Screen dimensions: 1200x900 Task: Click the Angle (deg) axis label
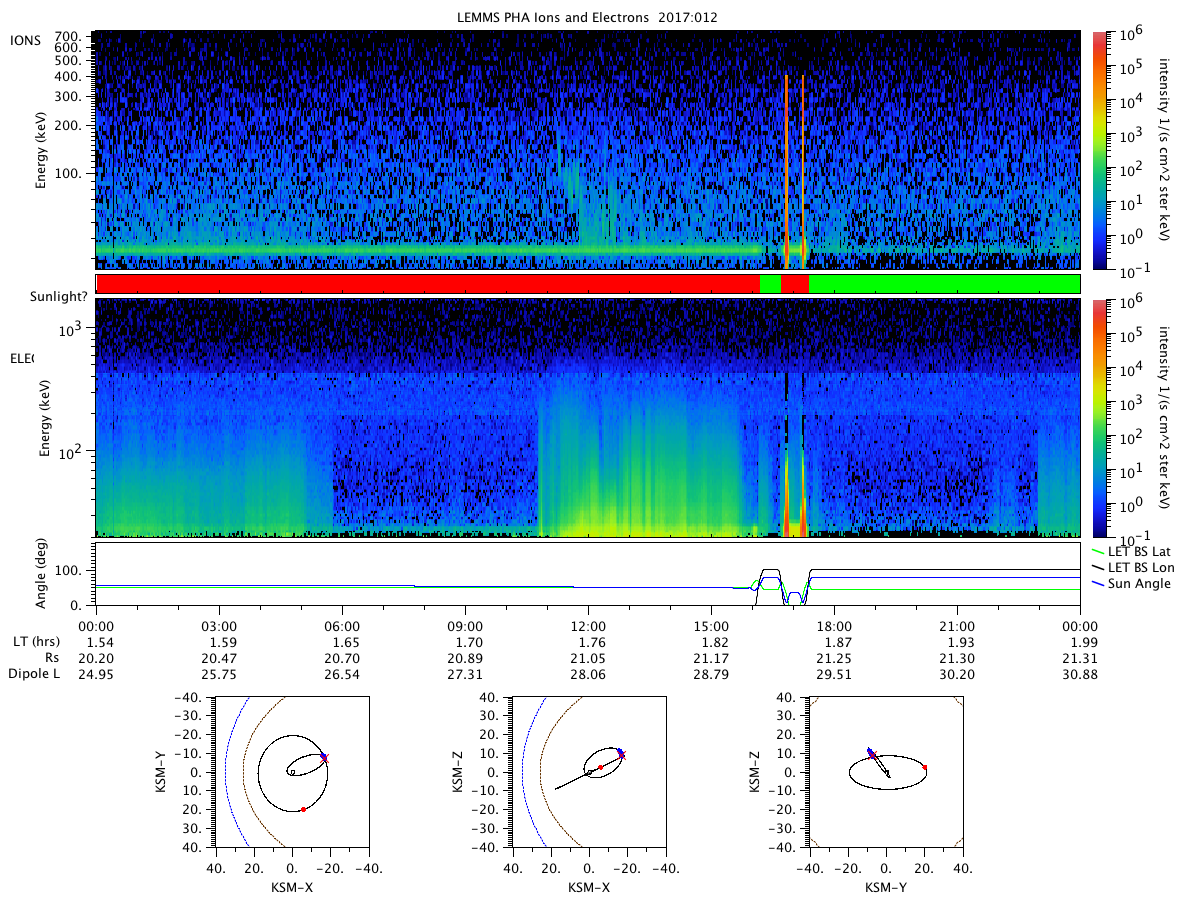click(43, 575)
